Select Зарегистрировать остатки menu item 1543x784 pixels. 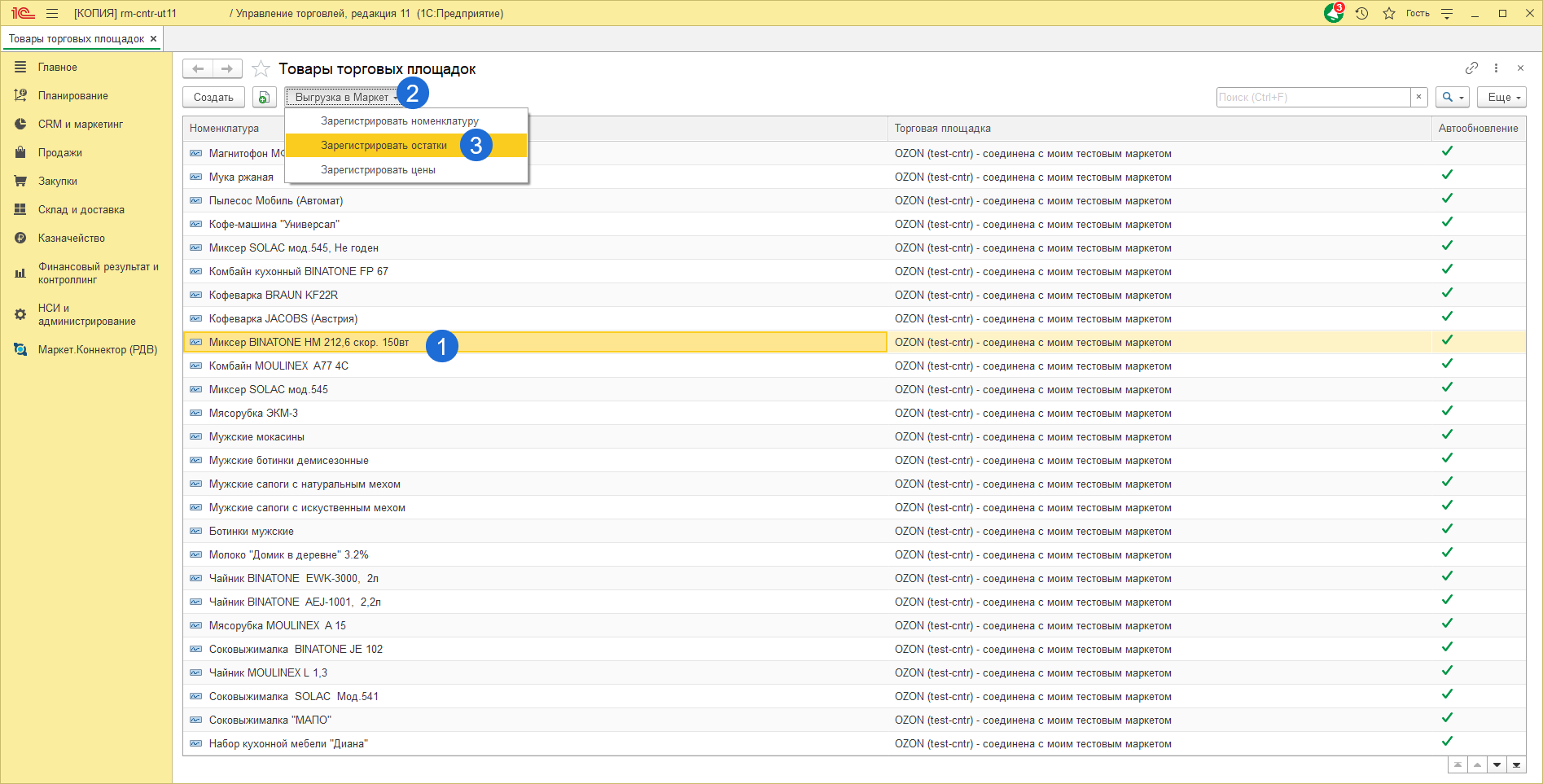pyautogui.click(x=384, y=146)
